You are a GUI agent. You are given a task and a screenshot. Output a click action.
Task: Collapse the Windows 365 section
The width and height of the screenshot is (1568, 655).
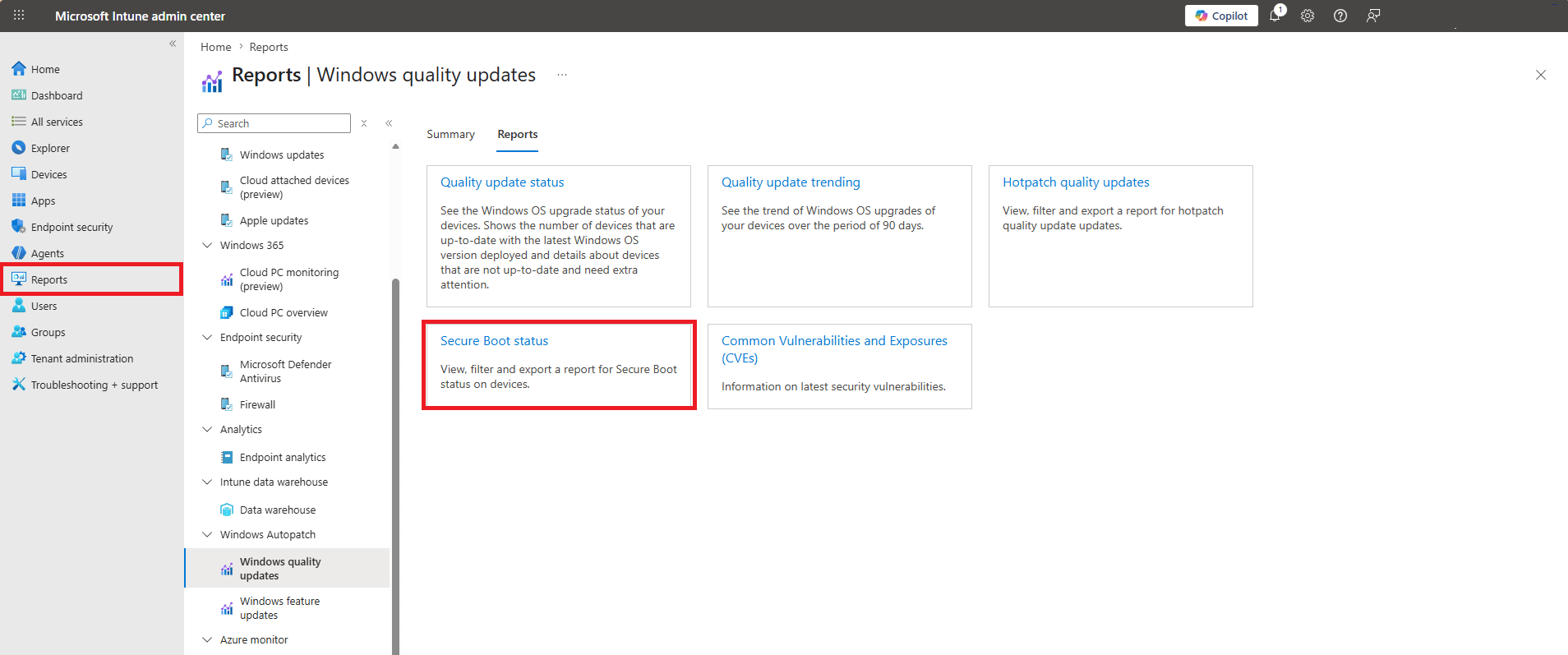click(x=207, y=245)
